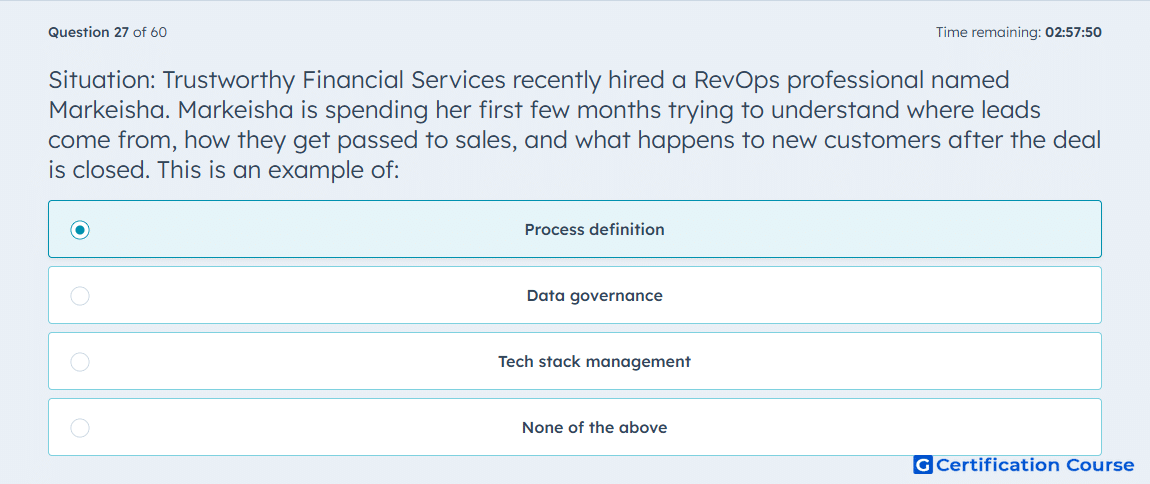Click the 'of 60' question count text

pyautogui.click(x=150, y=32)
